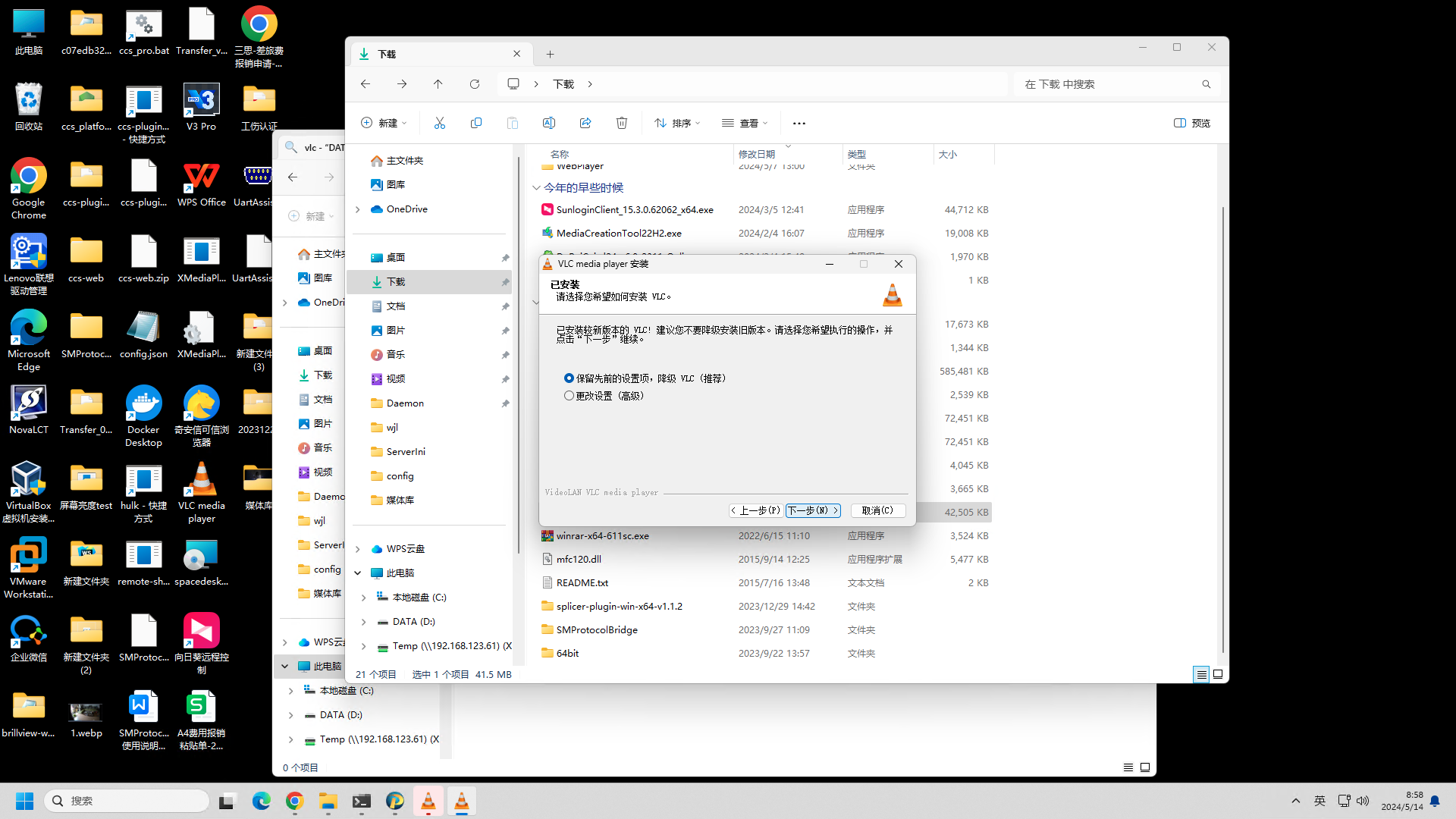Go up one folder level arrow

point(438,84)
